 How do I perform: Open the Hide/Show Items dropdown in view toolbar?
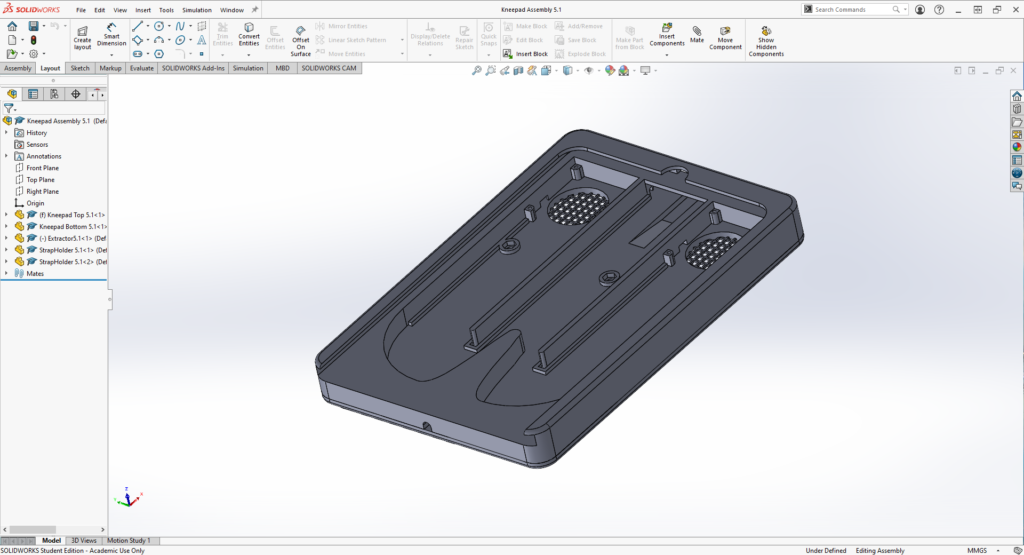[590, 71]
